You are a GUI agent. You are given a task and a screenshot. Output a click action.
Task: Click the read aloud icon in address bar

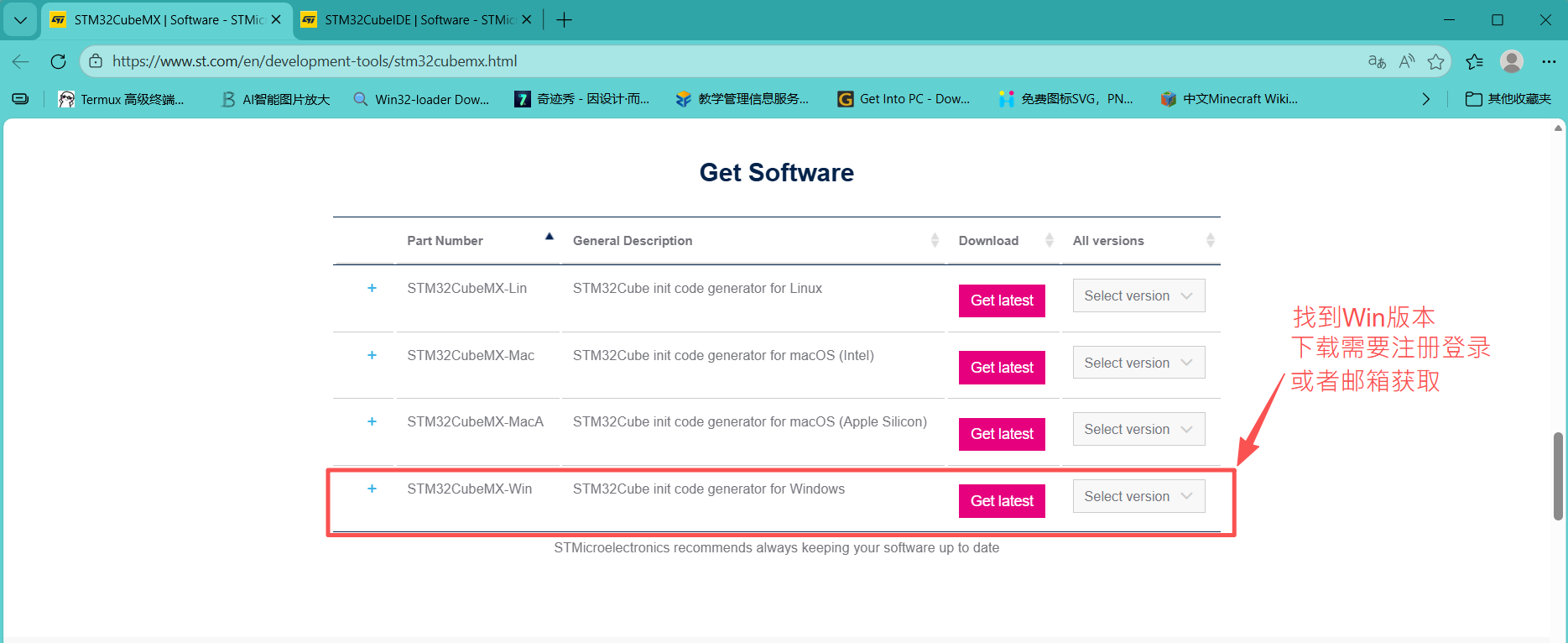[x=1407, y=61]
